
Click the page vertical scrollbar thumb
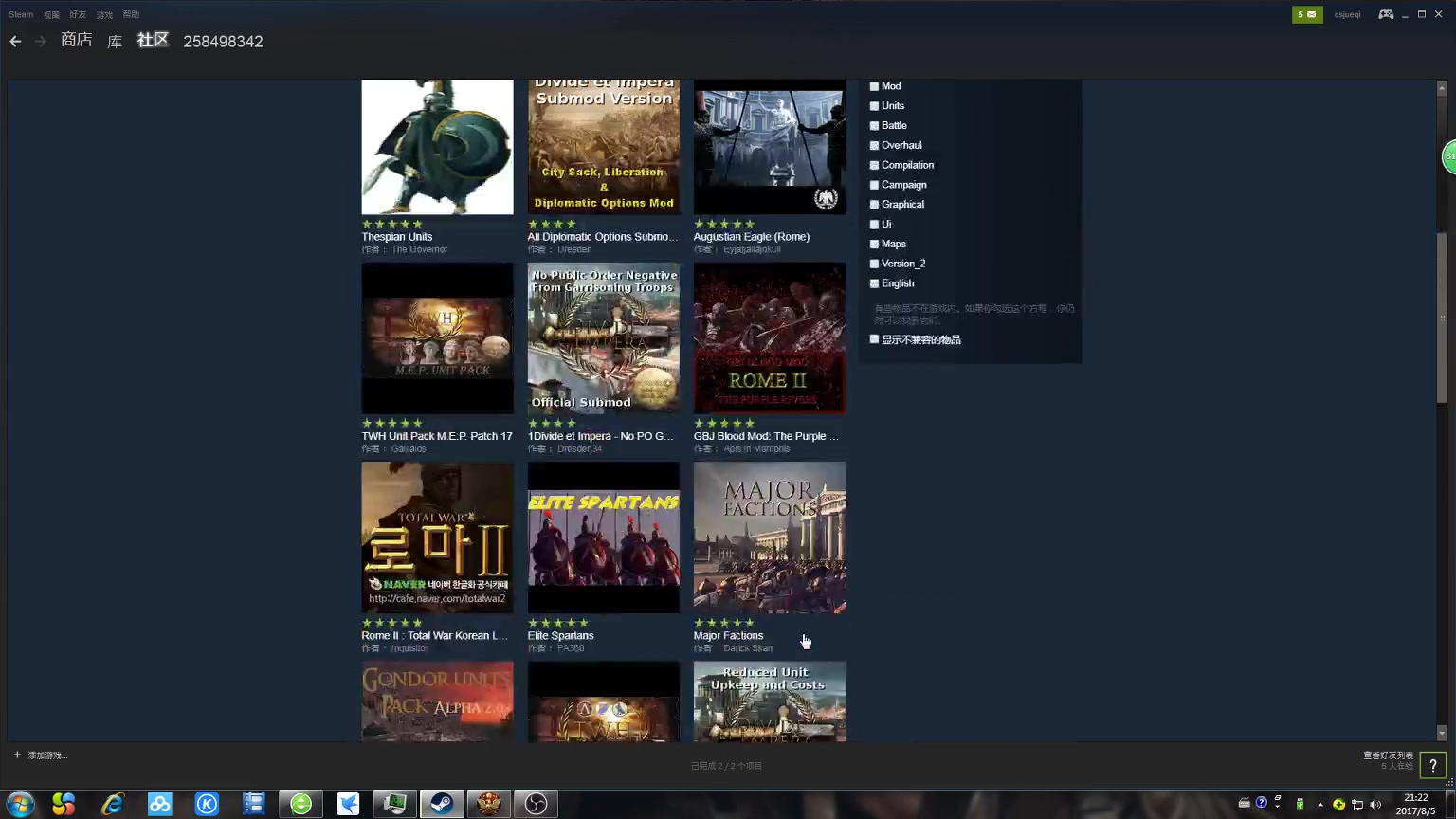click(1442, 318)
